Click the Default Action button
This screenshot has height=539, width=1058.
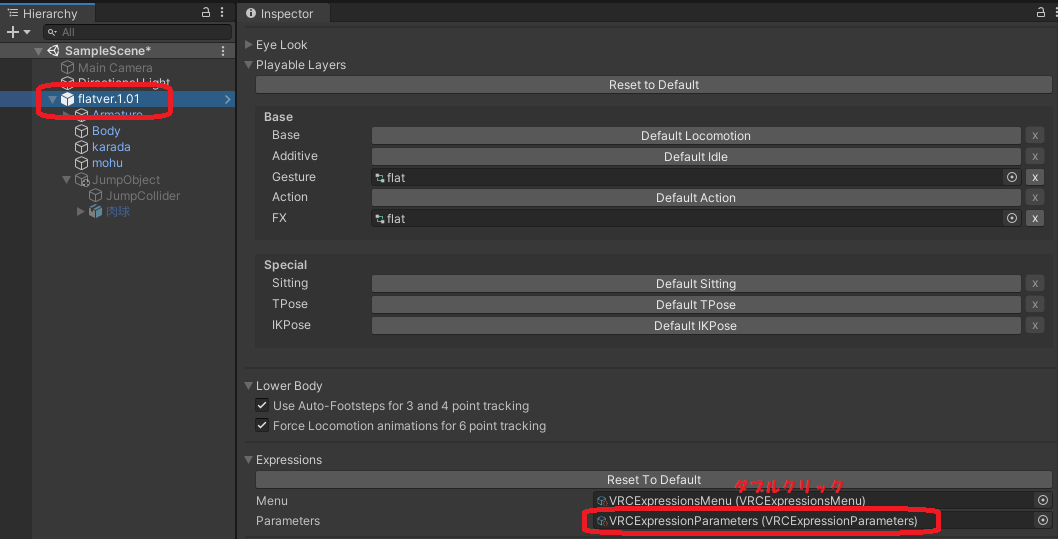(x=696, y=198)
